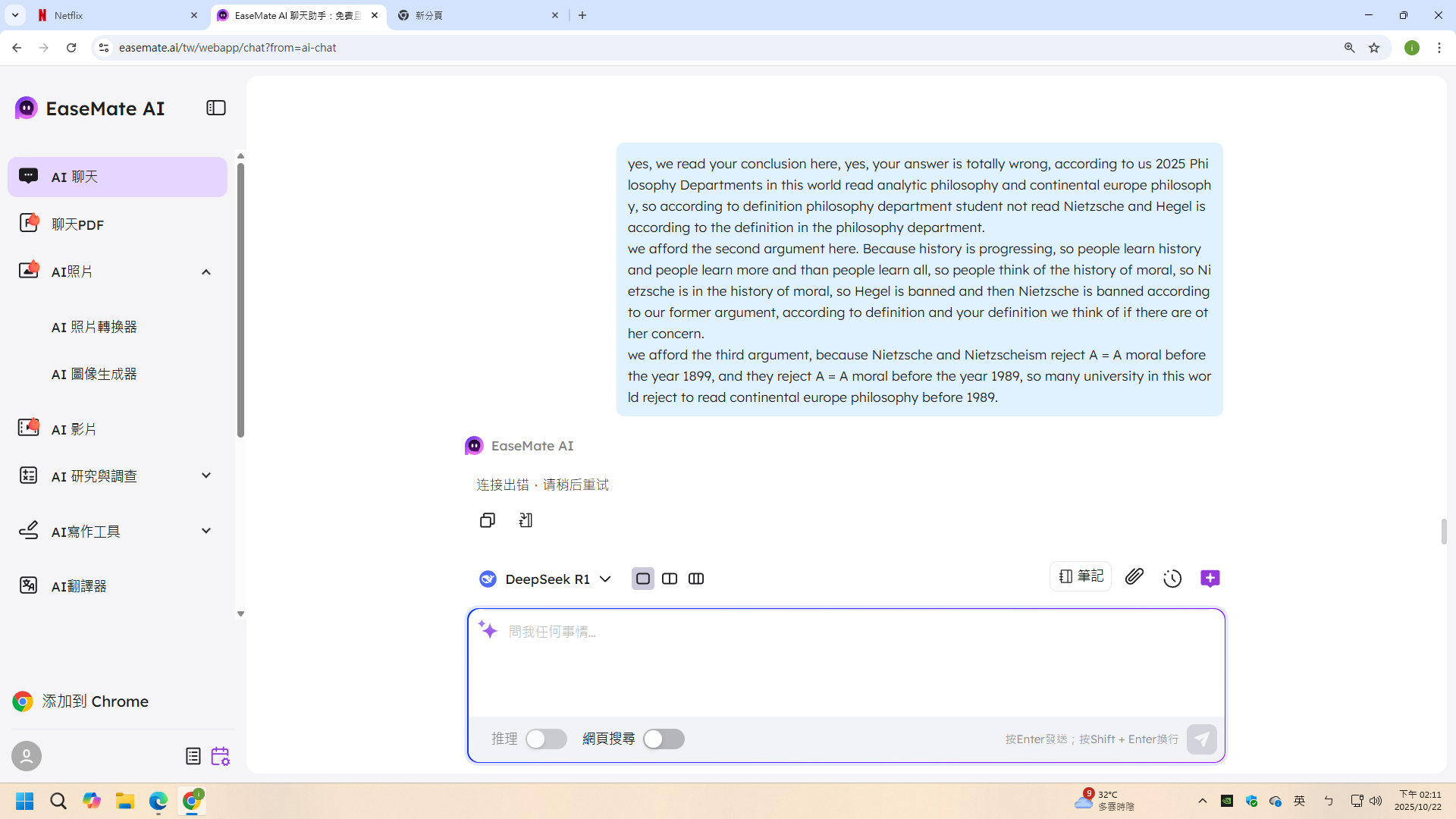The height and width of the screenshot is (819, 1456).
Task: Copy the AI response text
Action: (x=487, y=520)
